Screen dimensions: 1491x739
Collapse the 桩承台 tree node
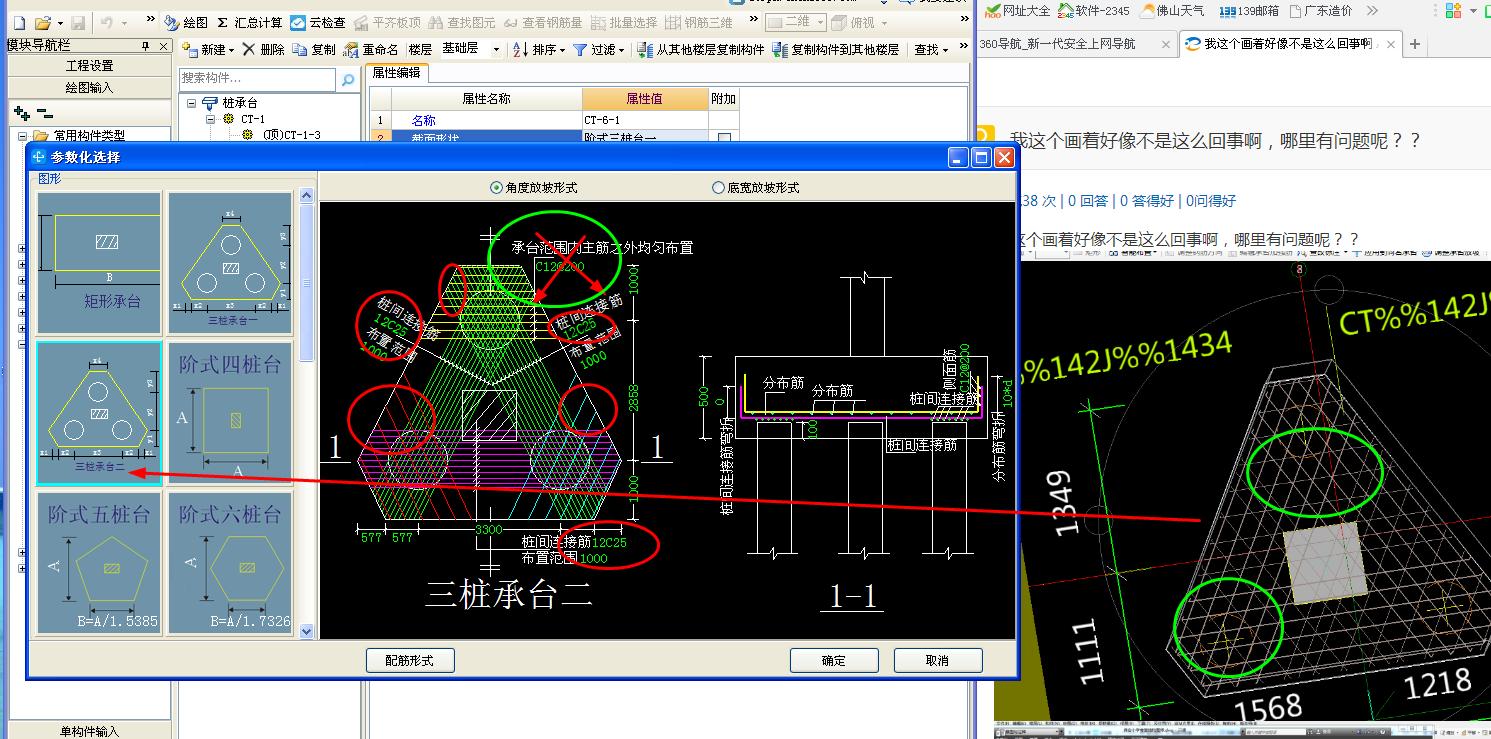[x=192, y=102]
